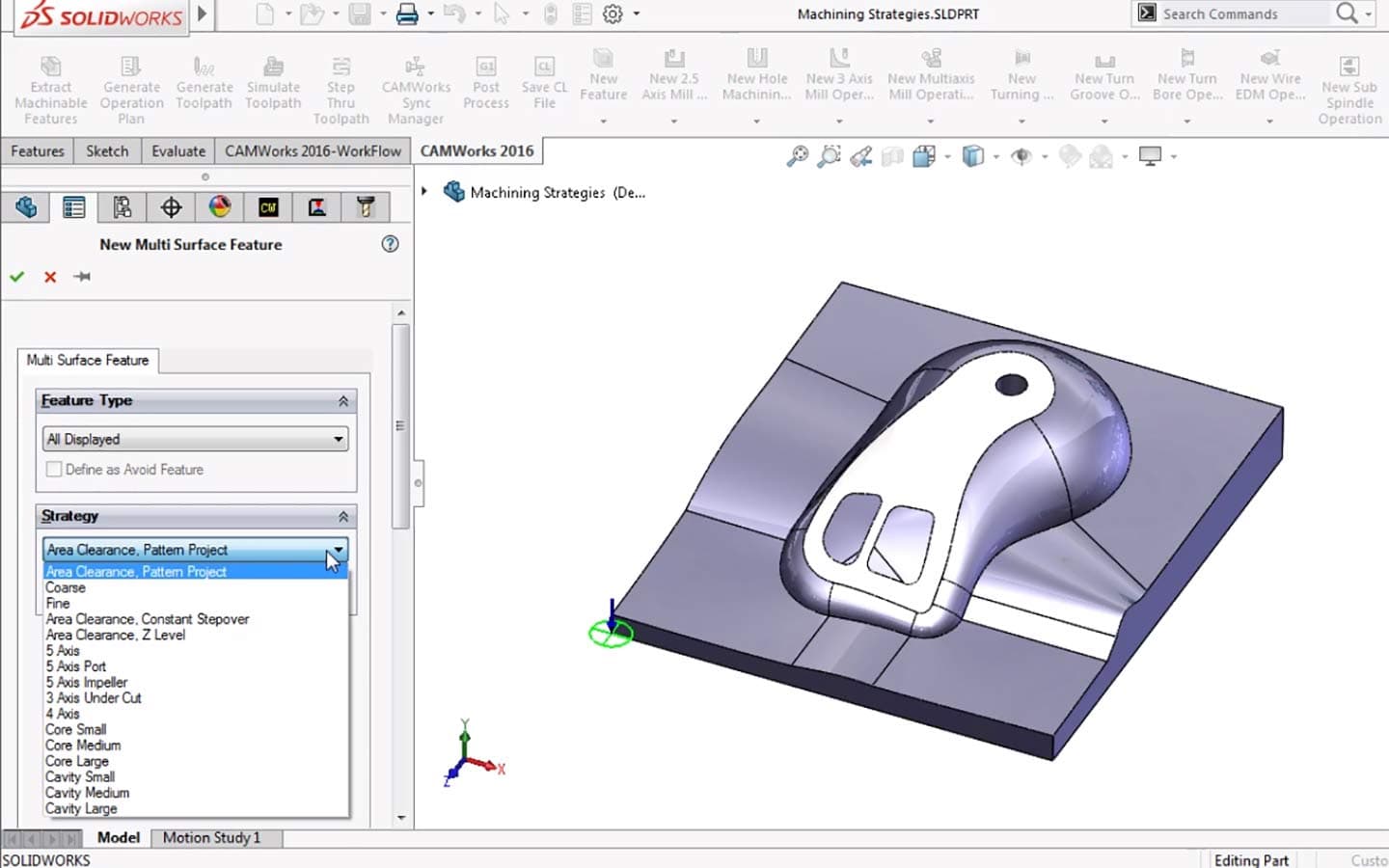1389x868 pixels.
Task: Click Step Thru Toolpath icon
Action: (x=340, y=67)
